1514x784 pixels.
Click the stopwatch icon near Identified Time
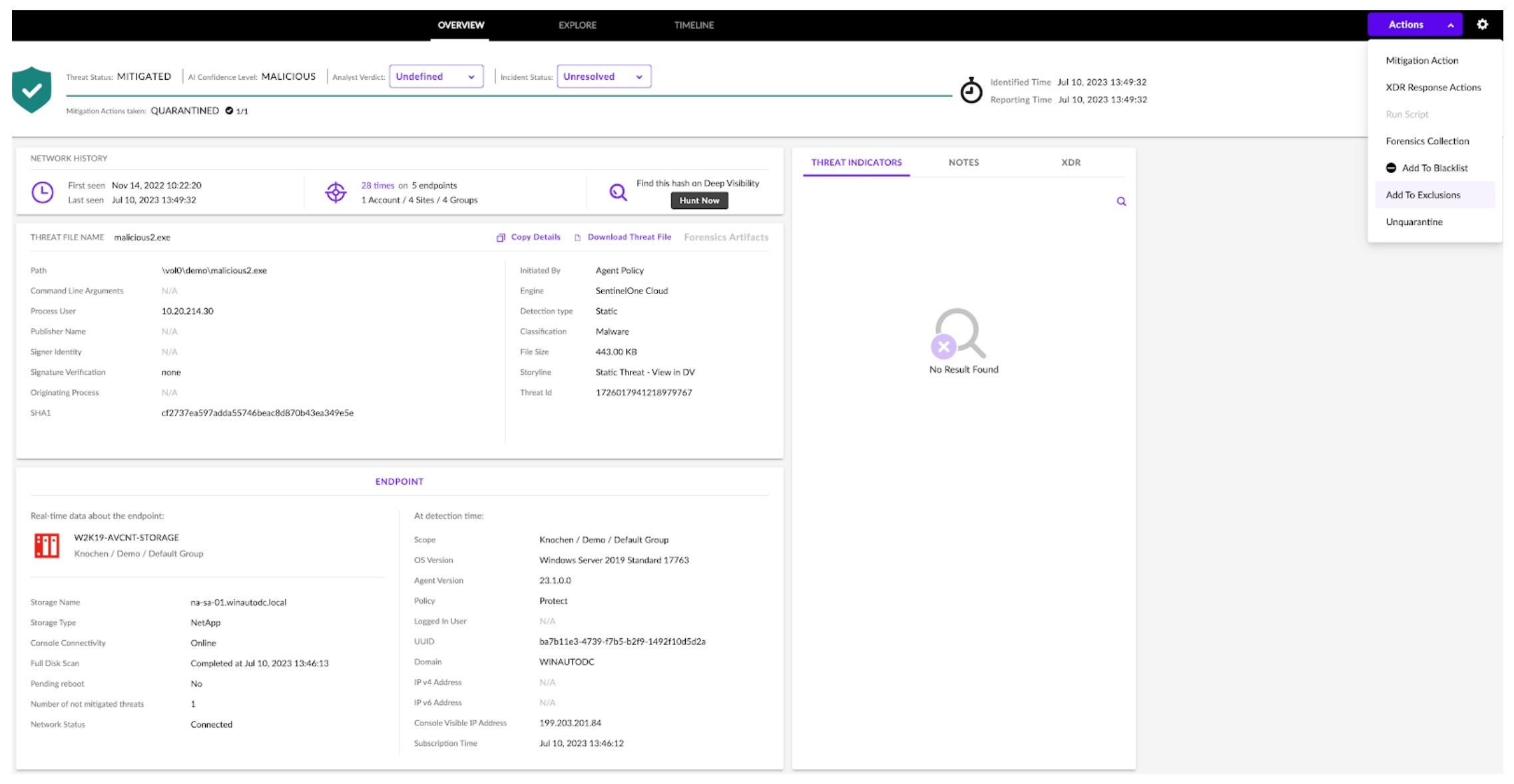click(x=971, y=91)
